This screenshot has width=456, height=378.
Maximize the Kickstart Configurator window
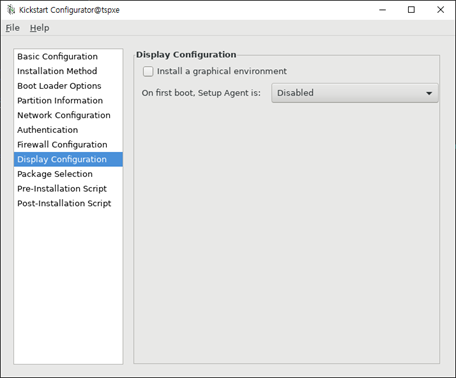411,10
